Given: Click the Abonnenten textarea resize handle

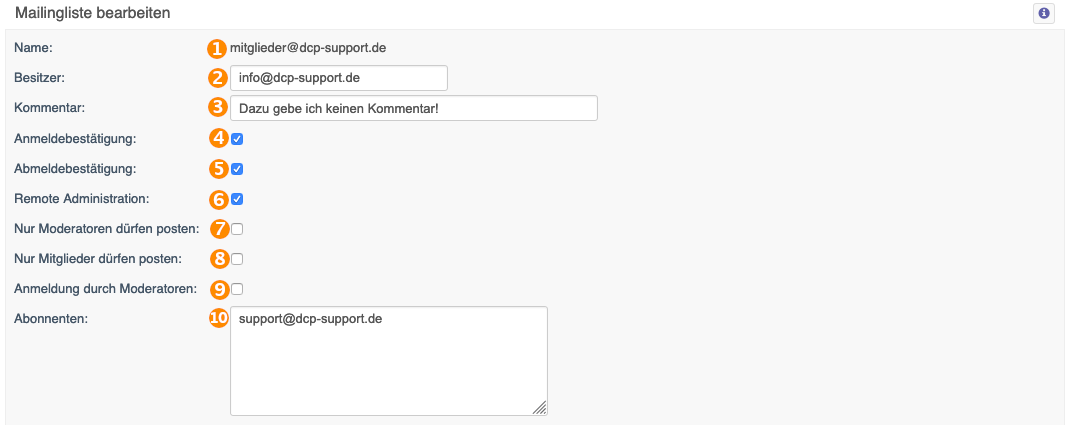Looking at the screenshot, I should coord(540,408).
